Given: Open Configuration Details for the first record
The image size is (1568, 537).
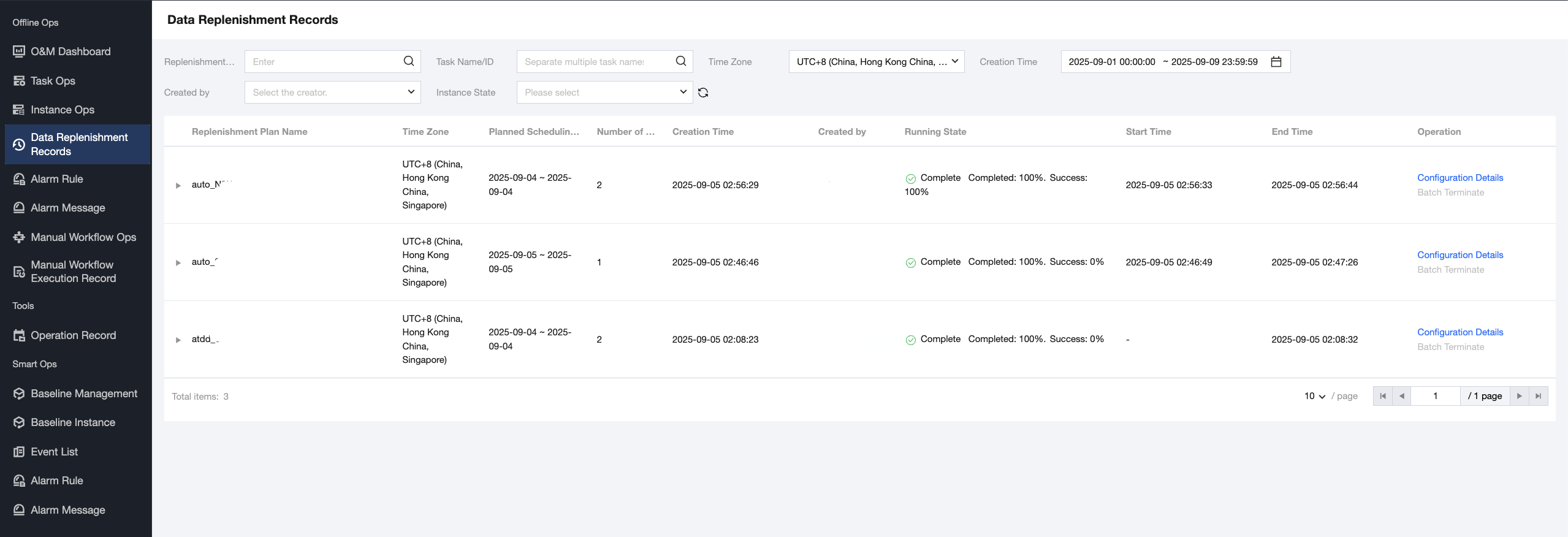Looking at the screenshot, I should (x=1460, y=178).
